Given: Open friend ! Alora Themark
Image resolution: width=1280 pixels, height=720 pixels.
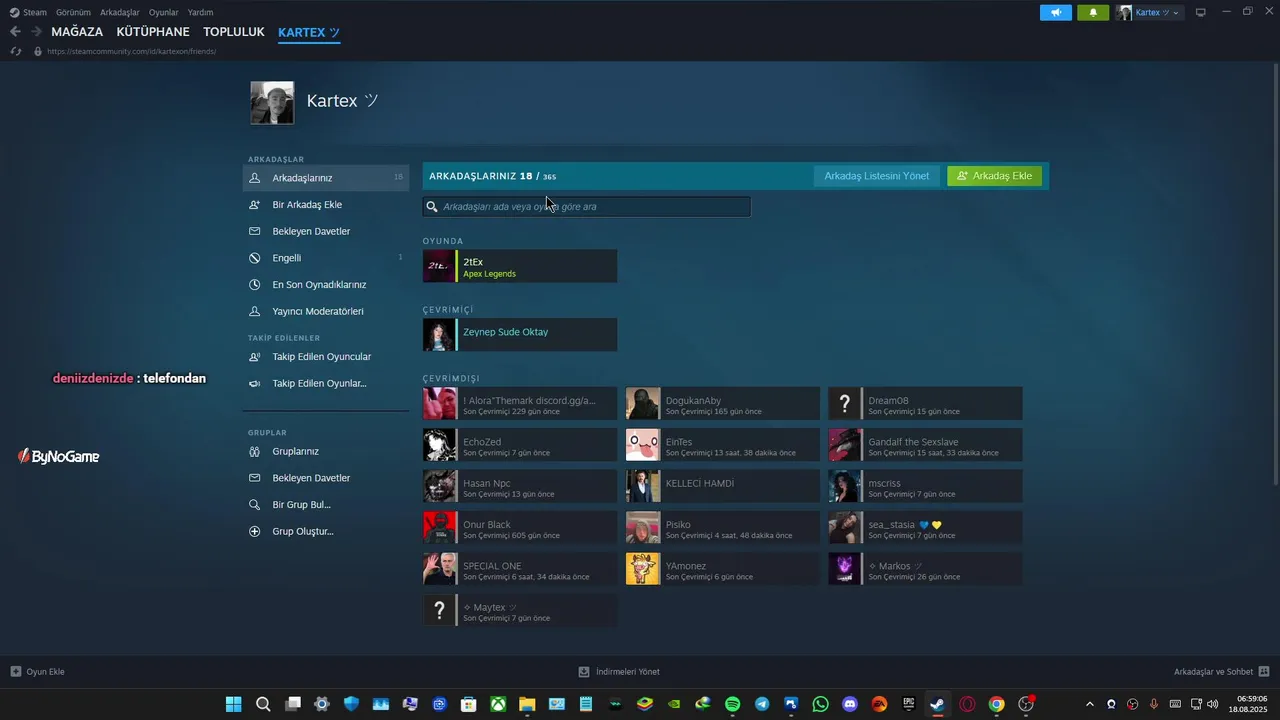Looking at the screenshot, I should [520, 404].
